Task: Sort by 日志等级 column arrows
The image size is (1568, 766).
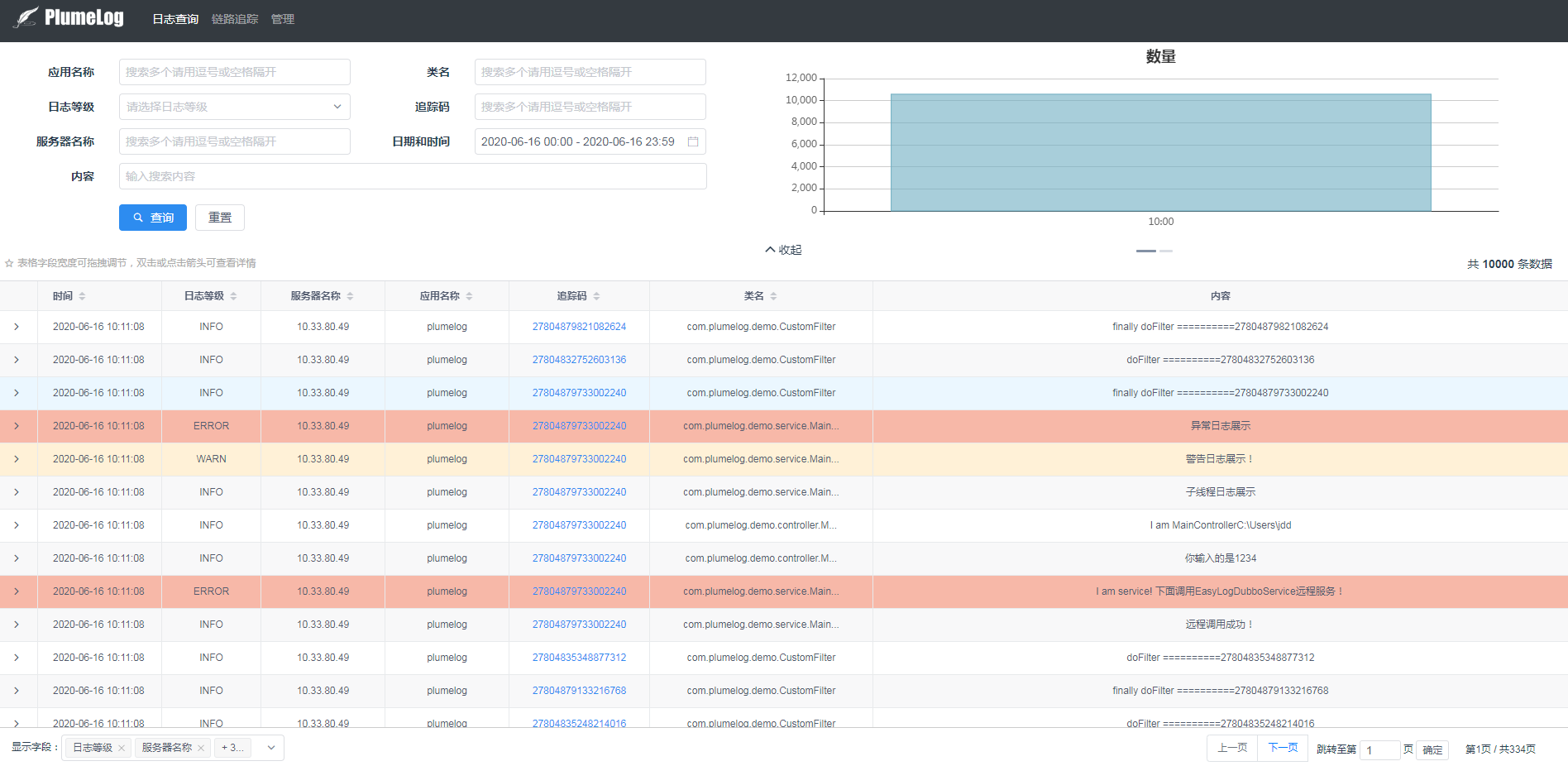Action: click(234, 296)
